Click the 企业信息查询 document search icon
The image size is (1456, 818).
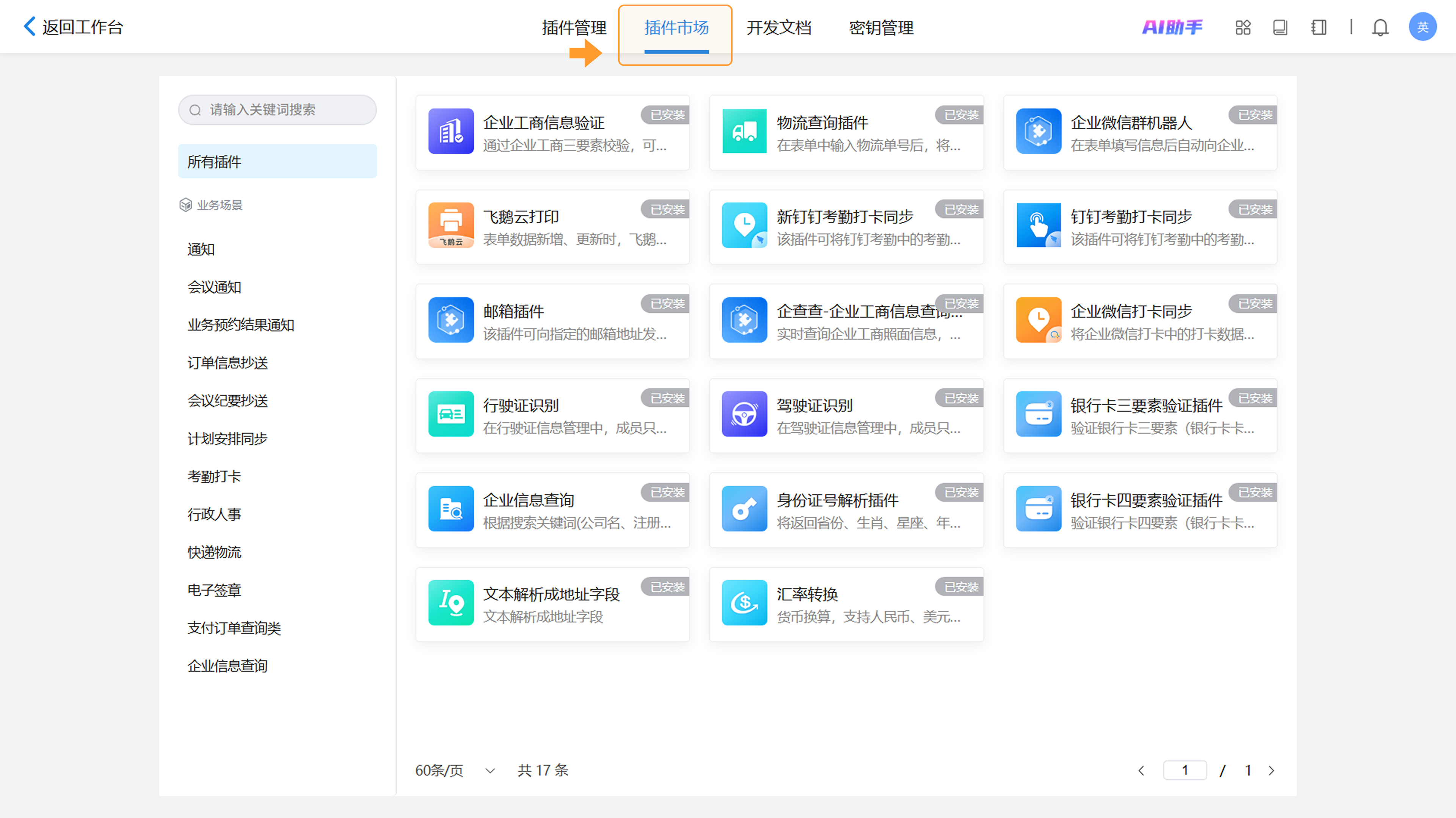pos(450,508)
